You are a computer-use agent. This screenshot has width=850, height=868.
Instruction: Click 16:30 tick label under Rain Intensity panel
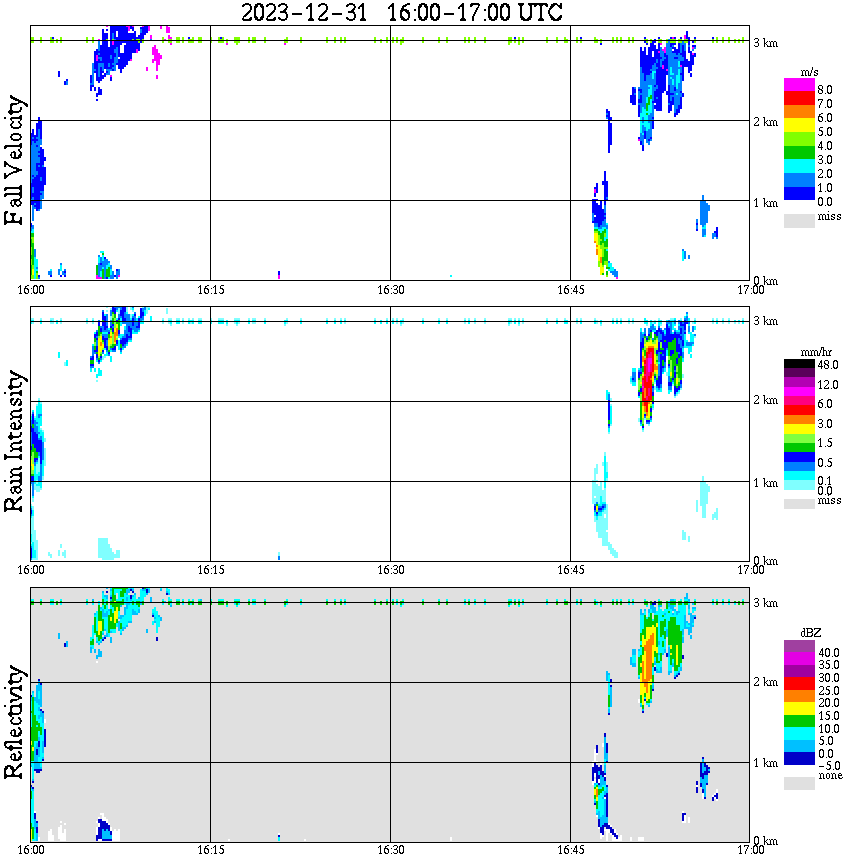(x=391, y=570)
